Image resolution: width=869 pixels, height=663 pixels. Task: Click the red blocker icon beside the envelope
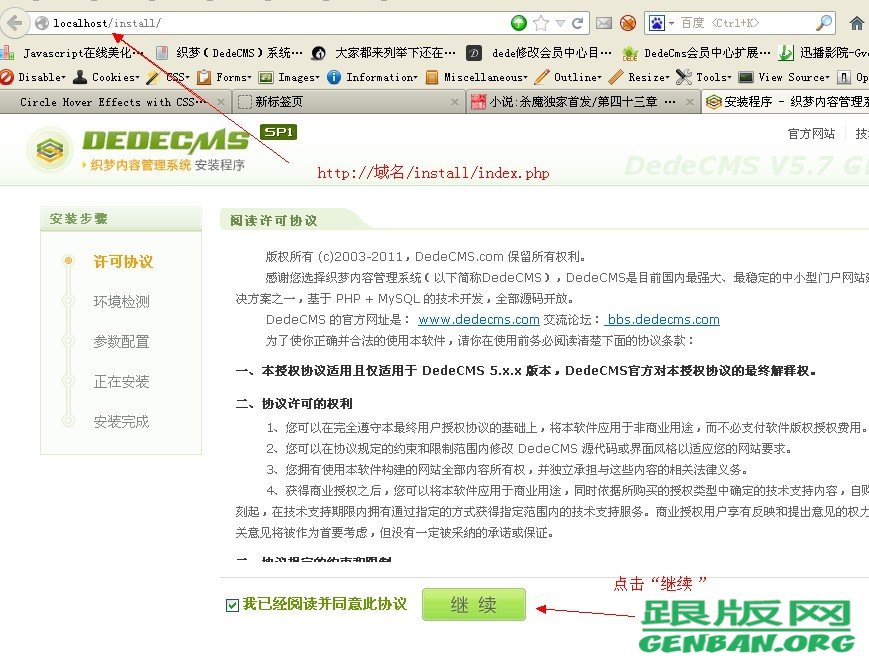point(628,23)
